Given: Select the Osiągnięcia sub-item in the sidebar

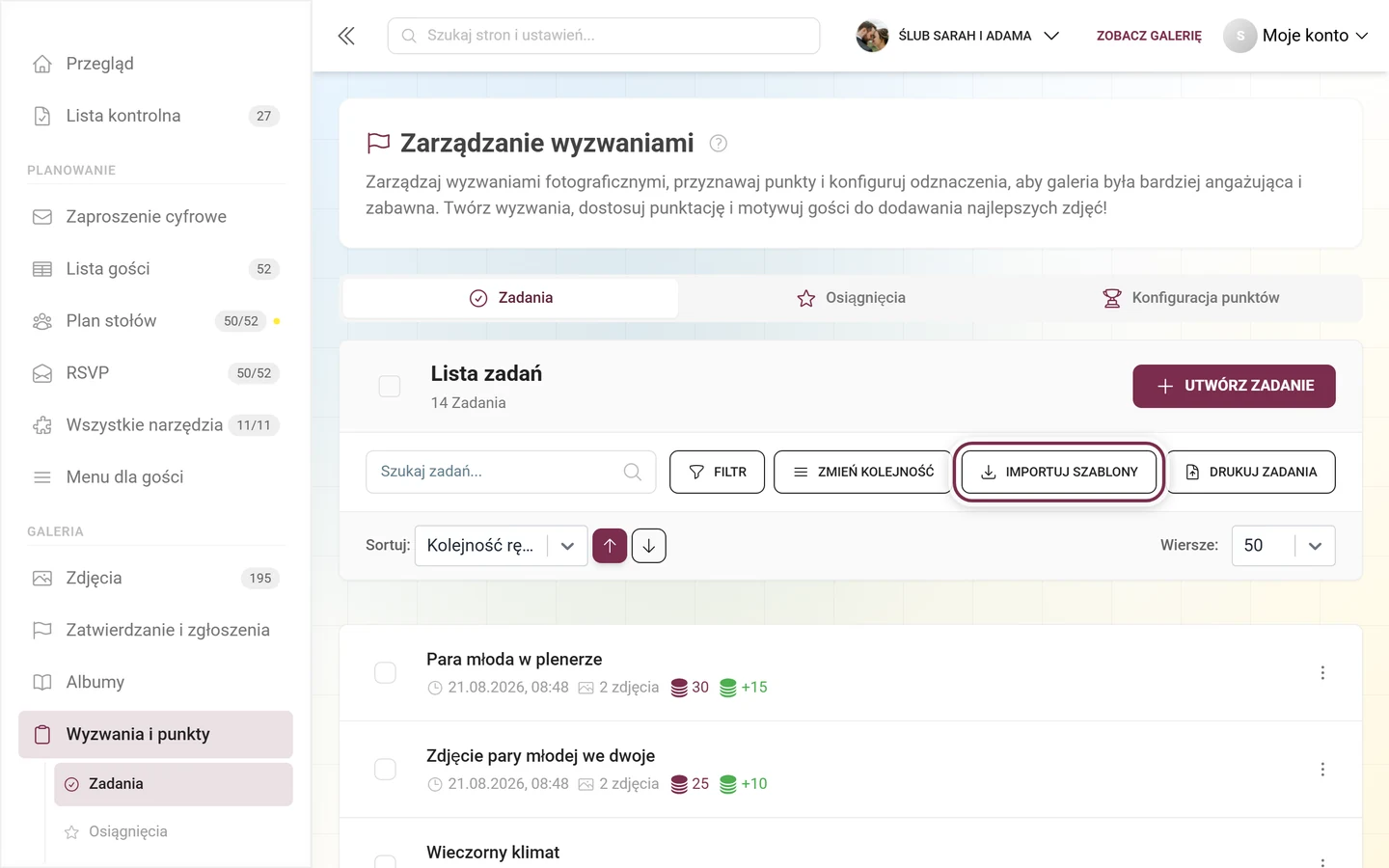Looking at the screenshot, I should click(x=174, y=831).
